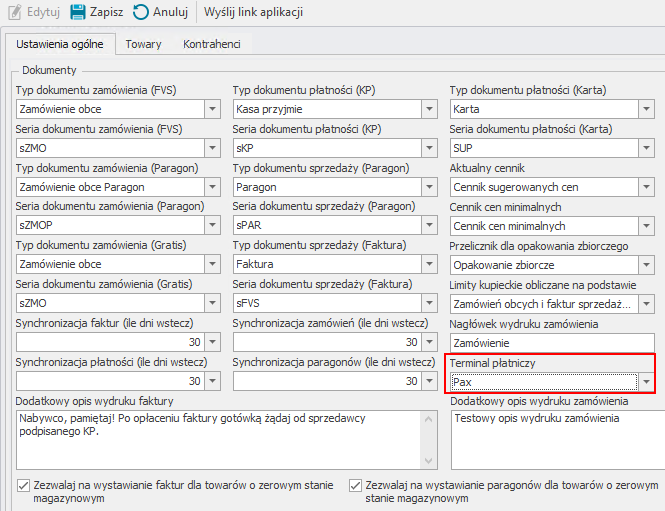
Task: Expand Seria dokumentu sprzedaży (Faktura) dropdown
Action: point(429,303)
